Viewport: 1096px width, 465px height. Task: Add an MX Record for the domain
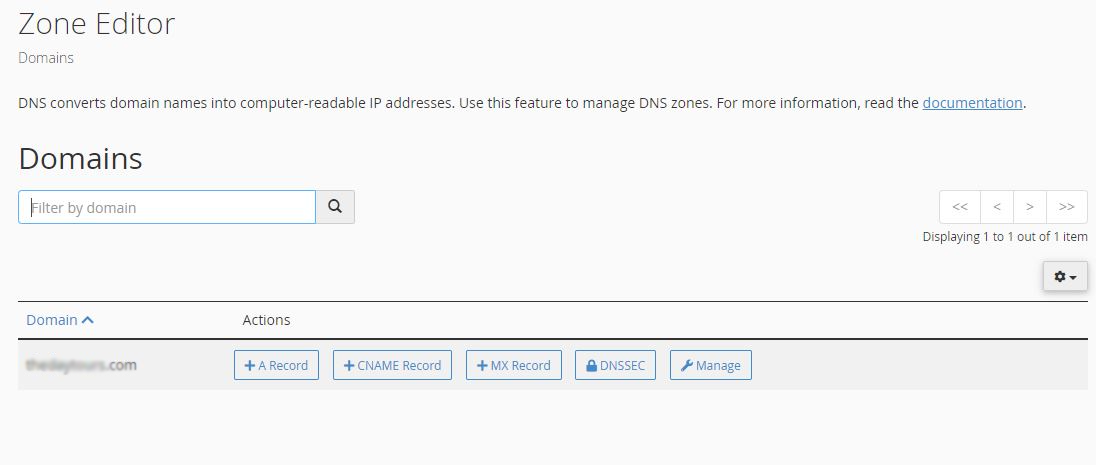(514, 365)
